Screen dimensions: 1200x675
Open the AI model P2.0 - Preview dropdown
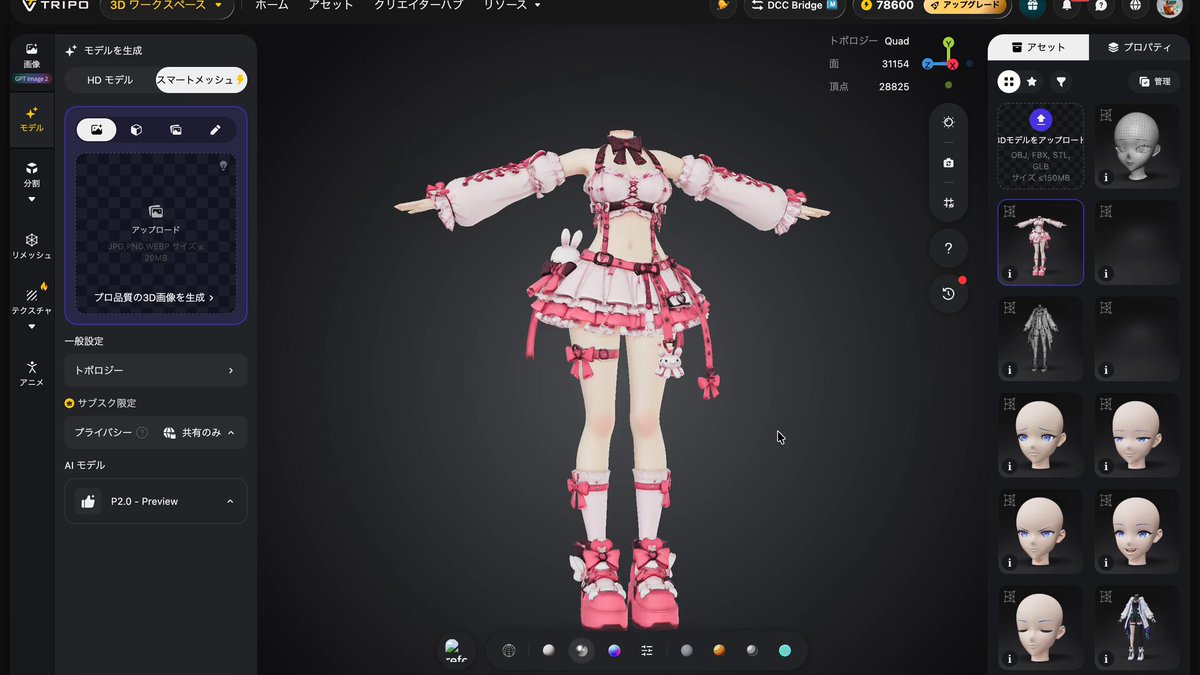click(x=155, y=501)
